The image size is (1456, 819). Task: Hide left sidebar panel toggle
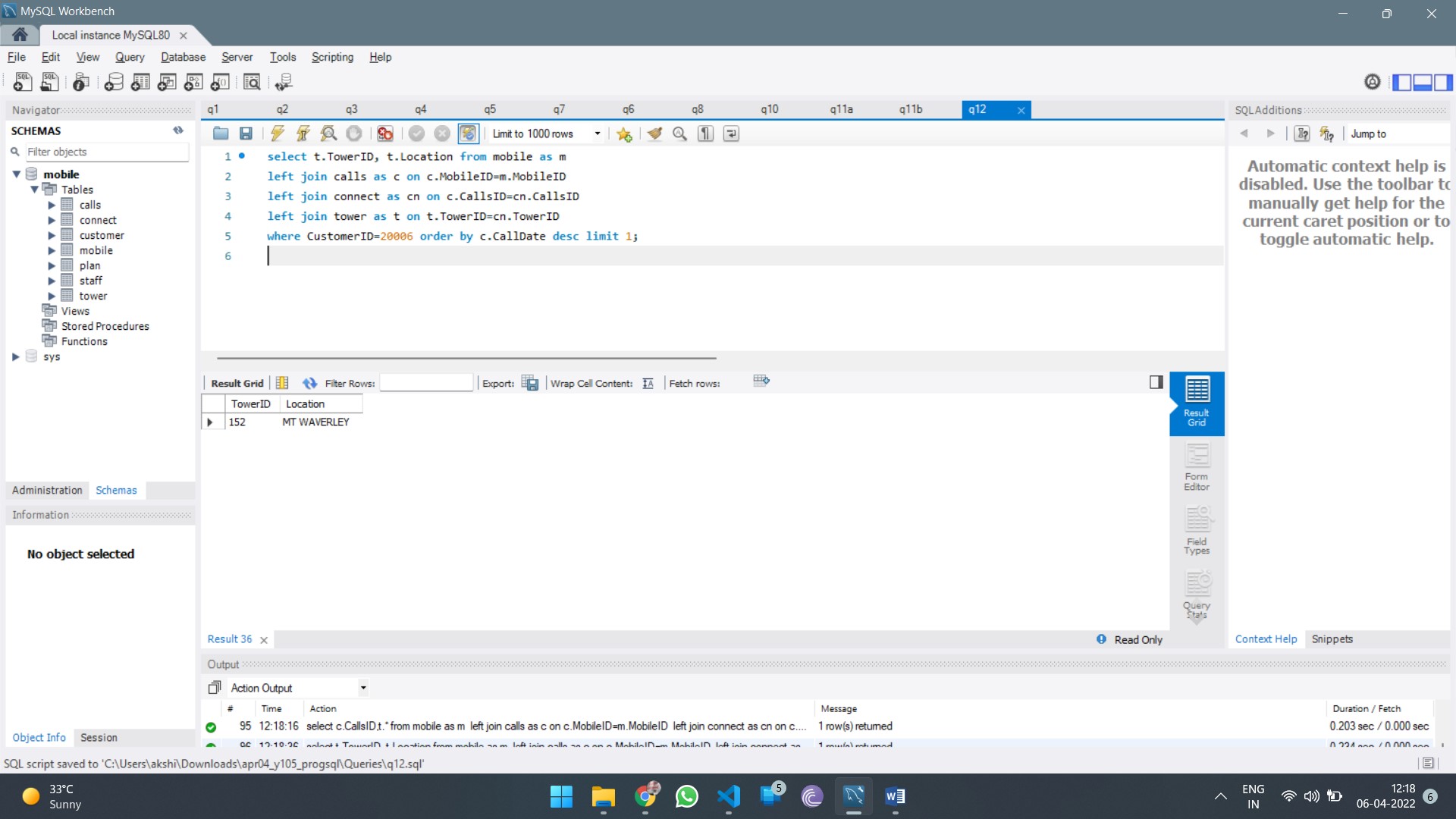1402,82
